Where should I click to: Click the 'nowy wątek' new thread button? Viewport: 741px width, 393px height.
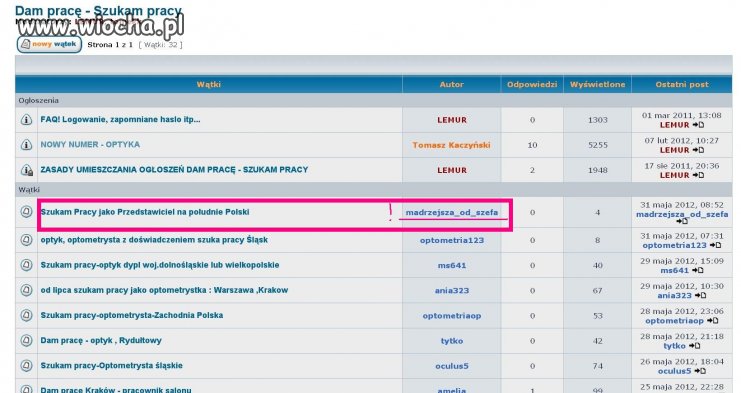pyautogui.click(x=49, y=44)
